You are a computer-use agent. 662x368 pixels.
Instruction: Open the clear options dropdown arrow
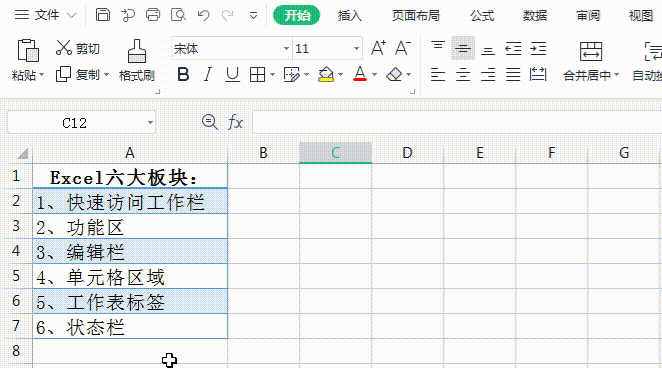coord(409,75)
